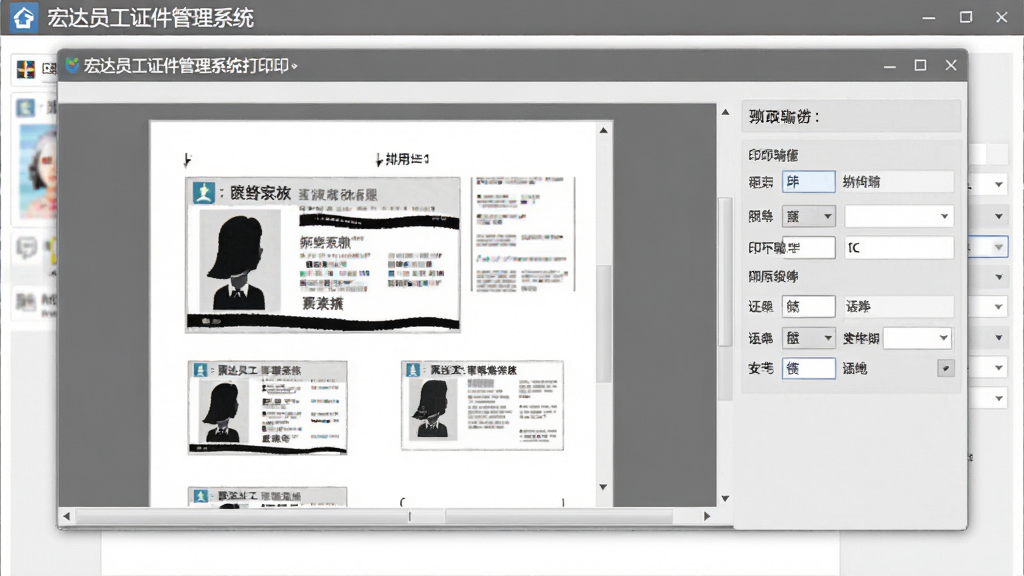1024x576 pixels.
Task: Click the blue person icon on the large ID card
Action: click(204, 193)
